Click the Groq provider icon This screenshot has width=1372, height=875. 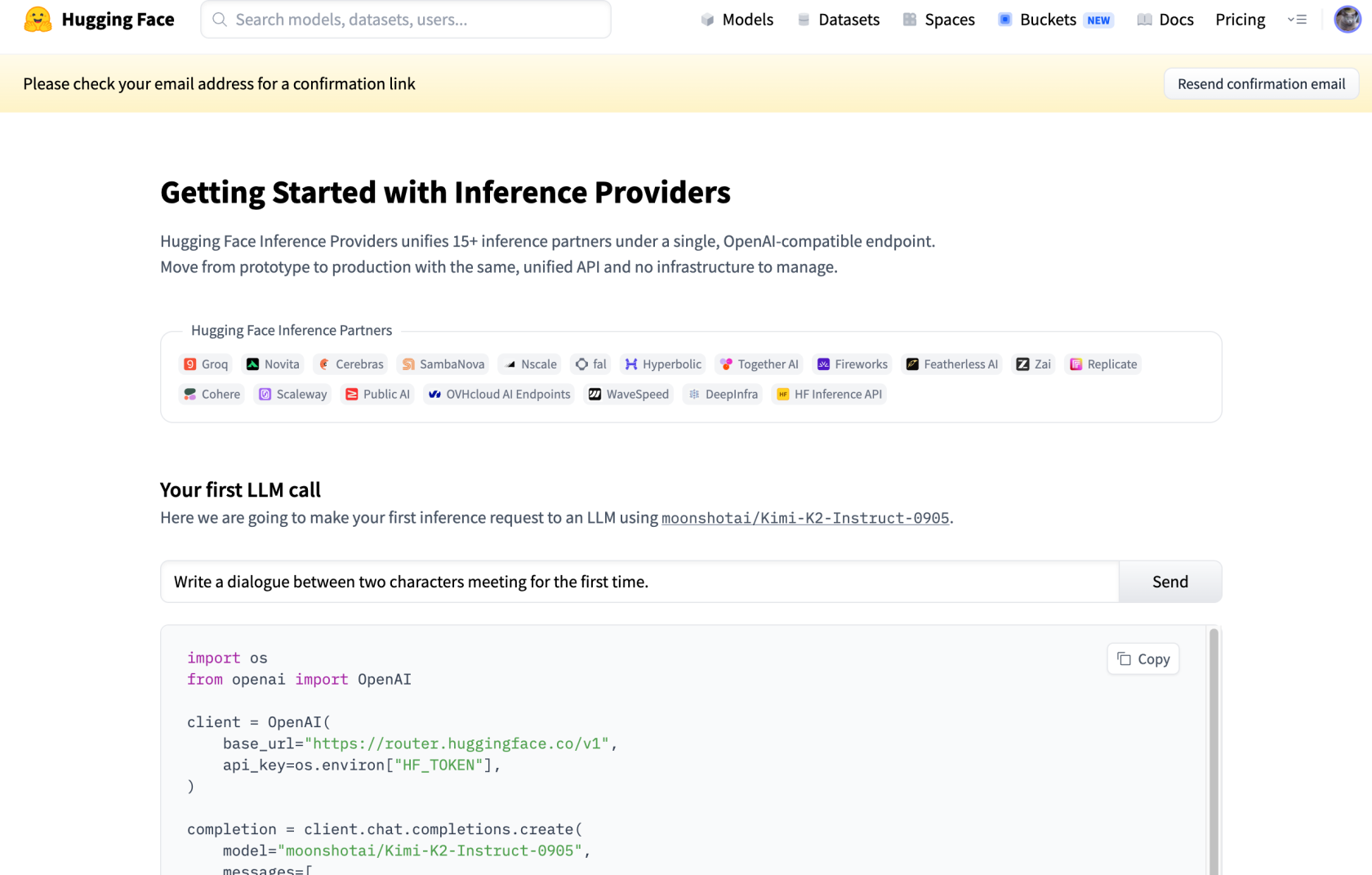coord(190,364)
